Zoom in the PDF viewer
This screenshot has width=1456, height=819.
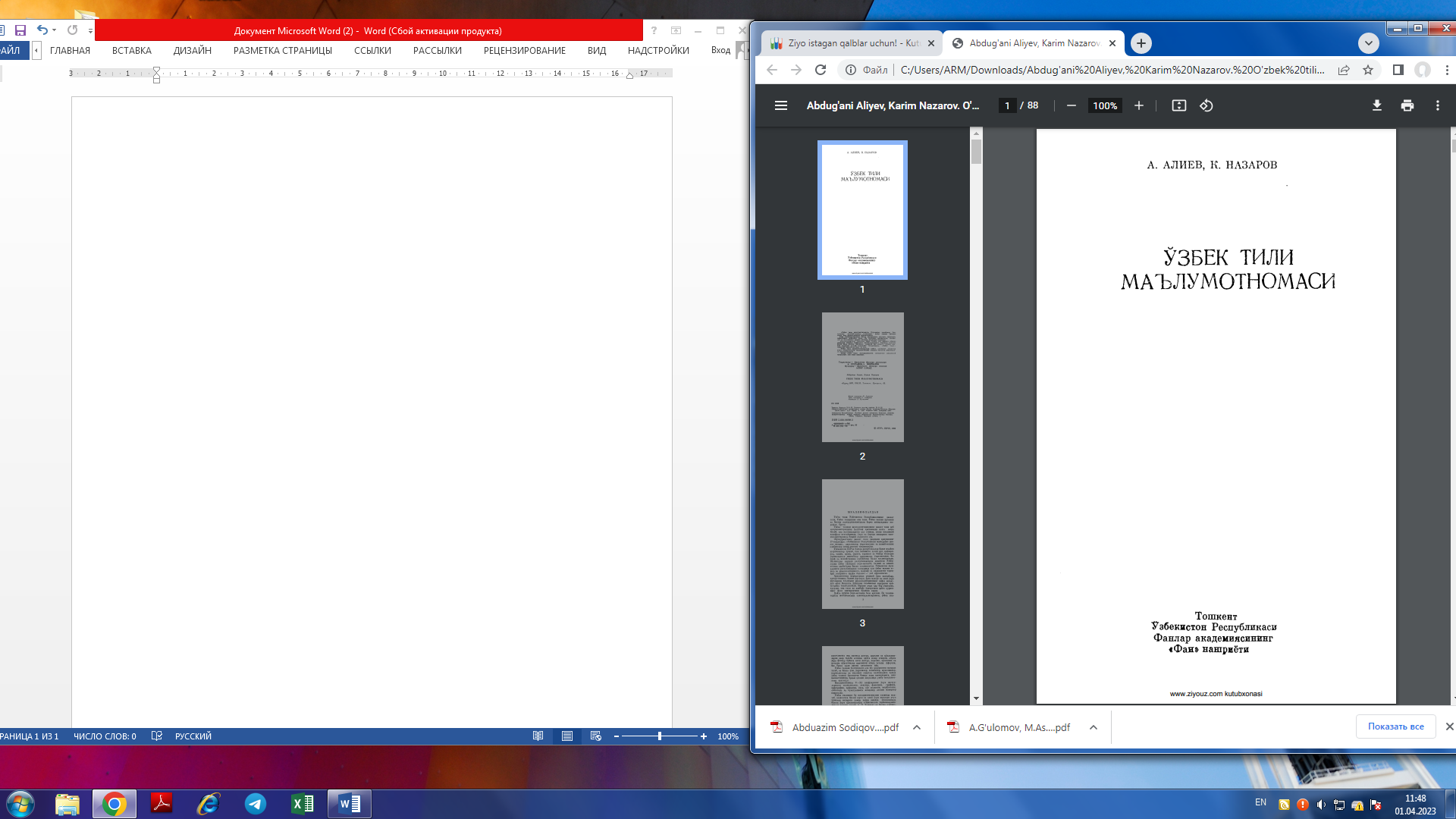click(1139, 105)
